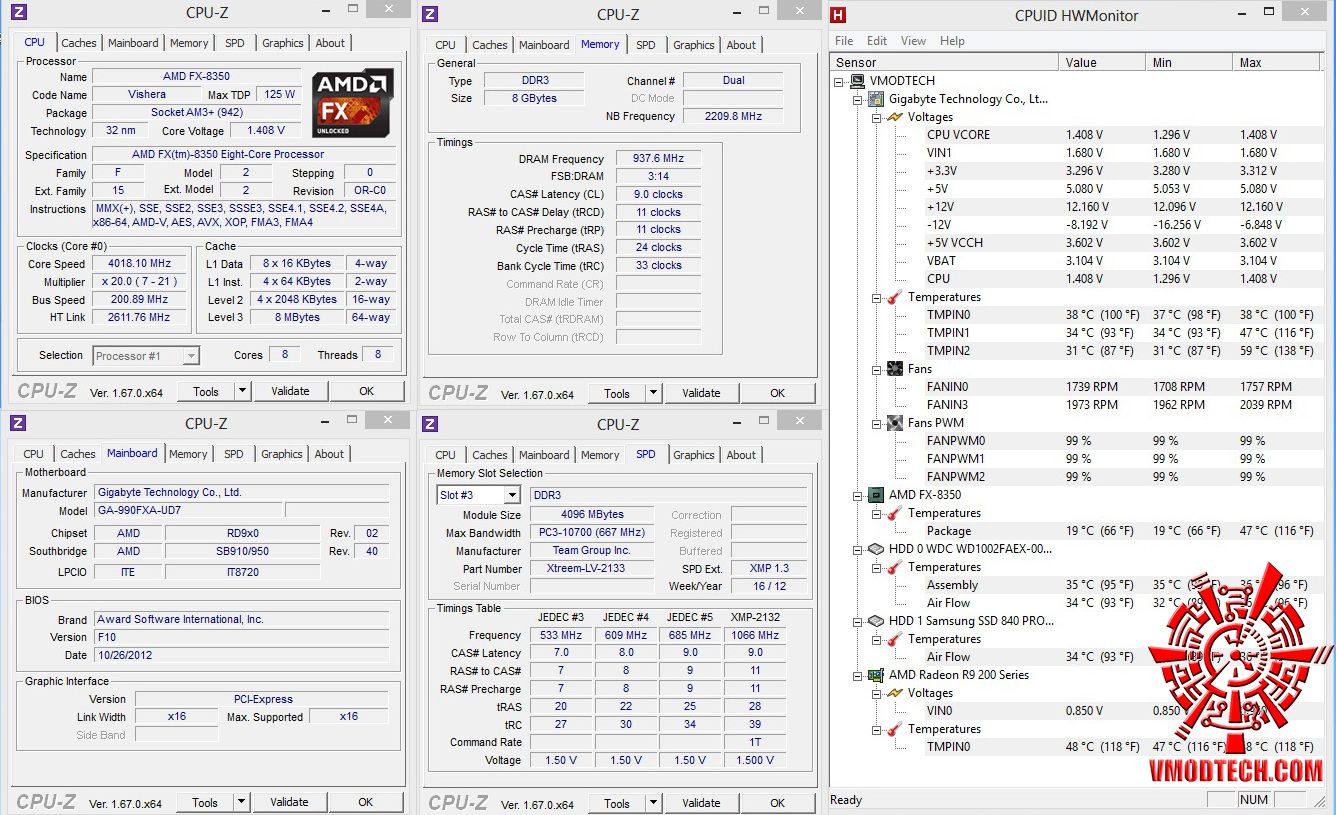Screen dimensions: 1336x815
Task: Open the Help menu in HWMonitor
Action: [952, 41]
